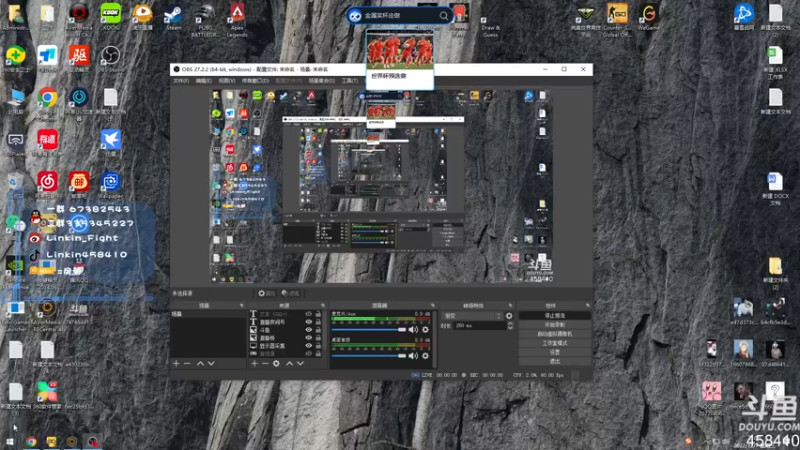Image resolution: width=800 pixels, height=450 pixels.
Task: Open the 文件(F) menu in OBS
Action: tap(181, 81)
